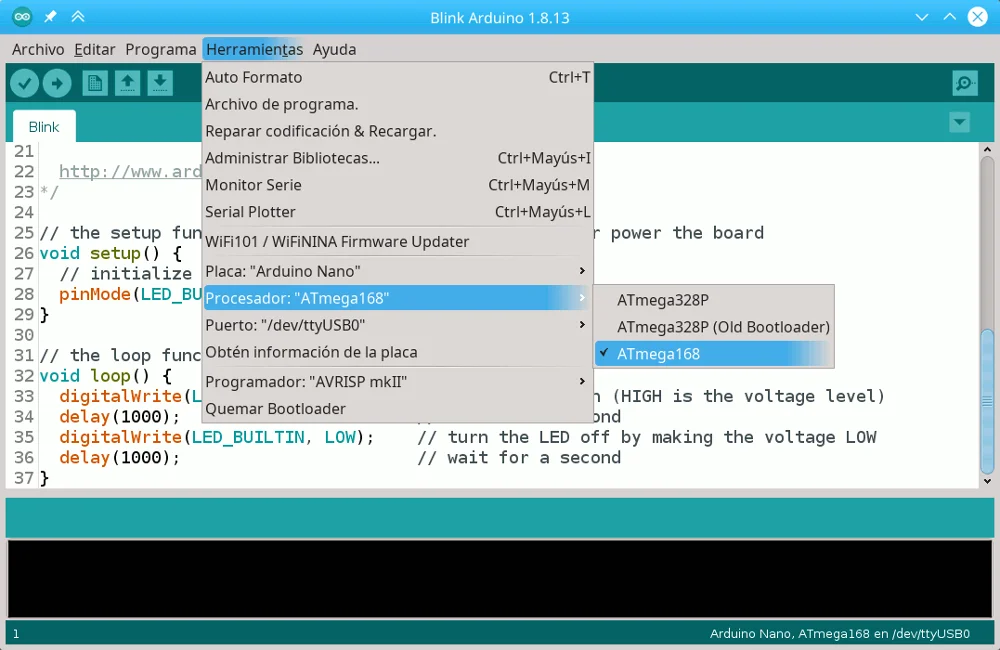The width and height of the screenshot is (1000, 650).
Task: Minimize window with title bar down chevron
Action: pyautogui.click(x=922, y=17)
